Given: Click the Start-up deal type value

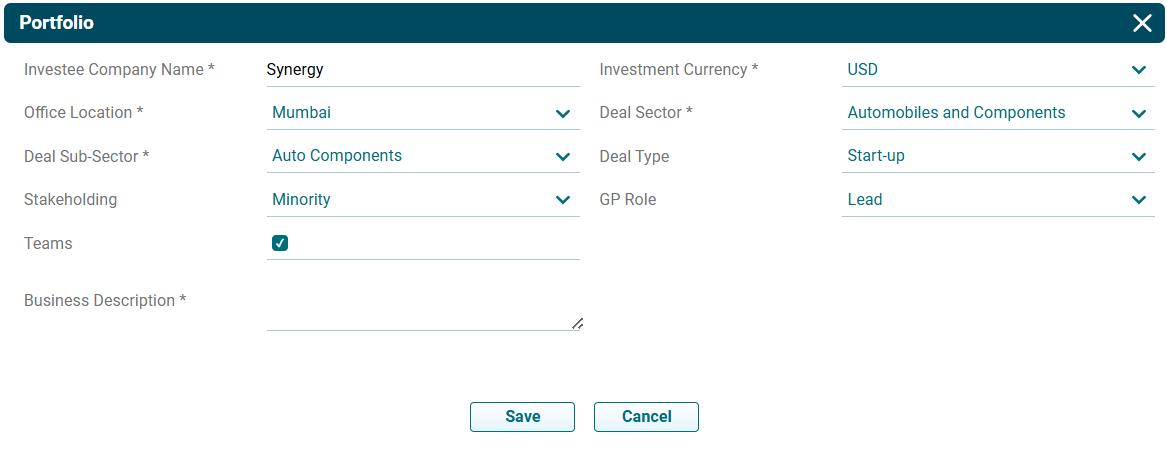Looking at the screenshot, I should (x=876, y=156).
